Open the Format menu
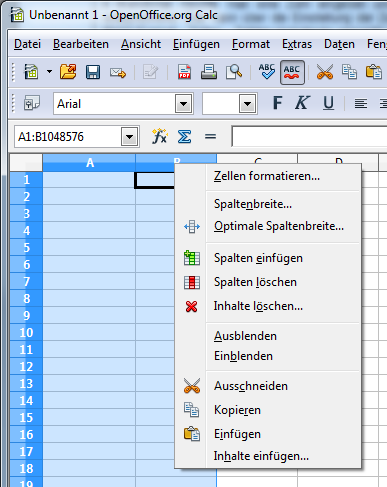 (251, 44)
